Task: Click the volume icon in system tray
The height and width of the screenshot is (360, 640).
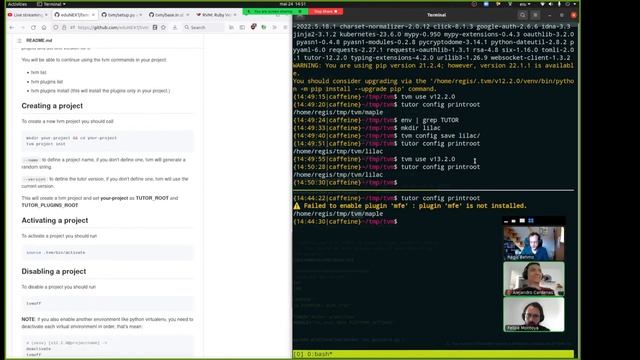Action: tap(550, 4)
